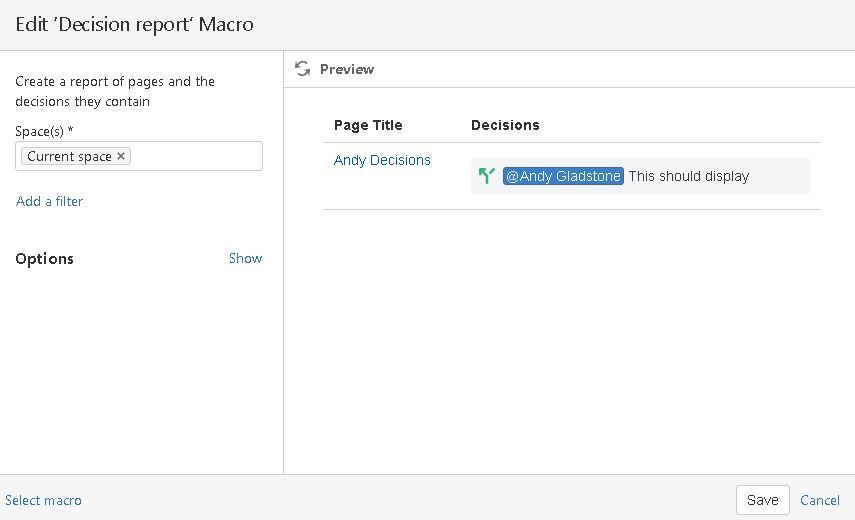855x520 pixels.
Task: Click the Preview label
Action: (347, 69)
